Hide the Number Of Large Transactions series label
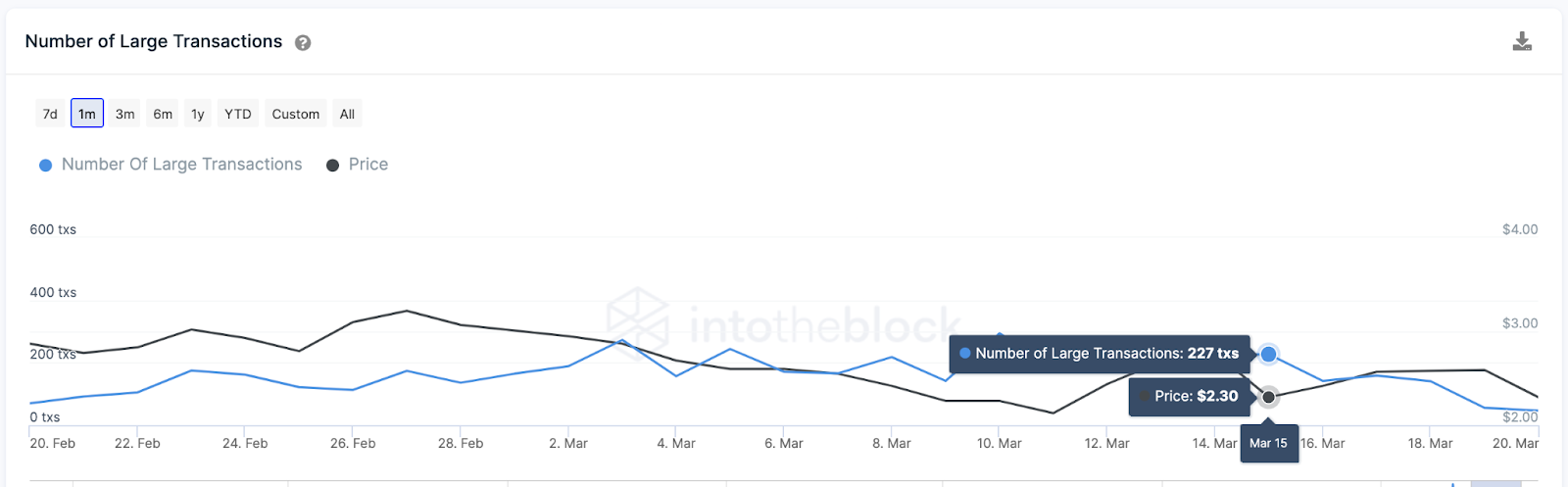The width and height of the screenshot is (1568, 487). coord(181,165)
